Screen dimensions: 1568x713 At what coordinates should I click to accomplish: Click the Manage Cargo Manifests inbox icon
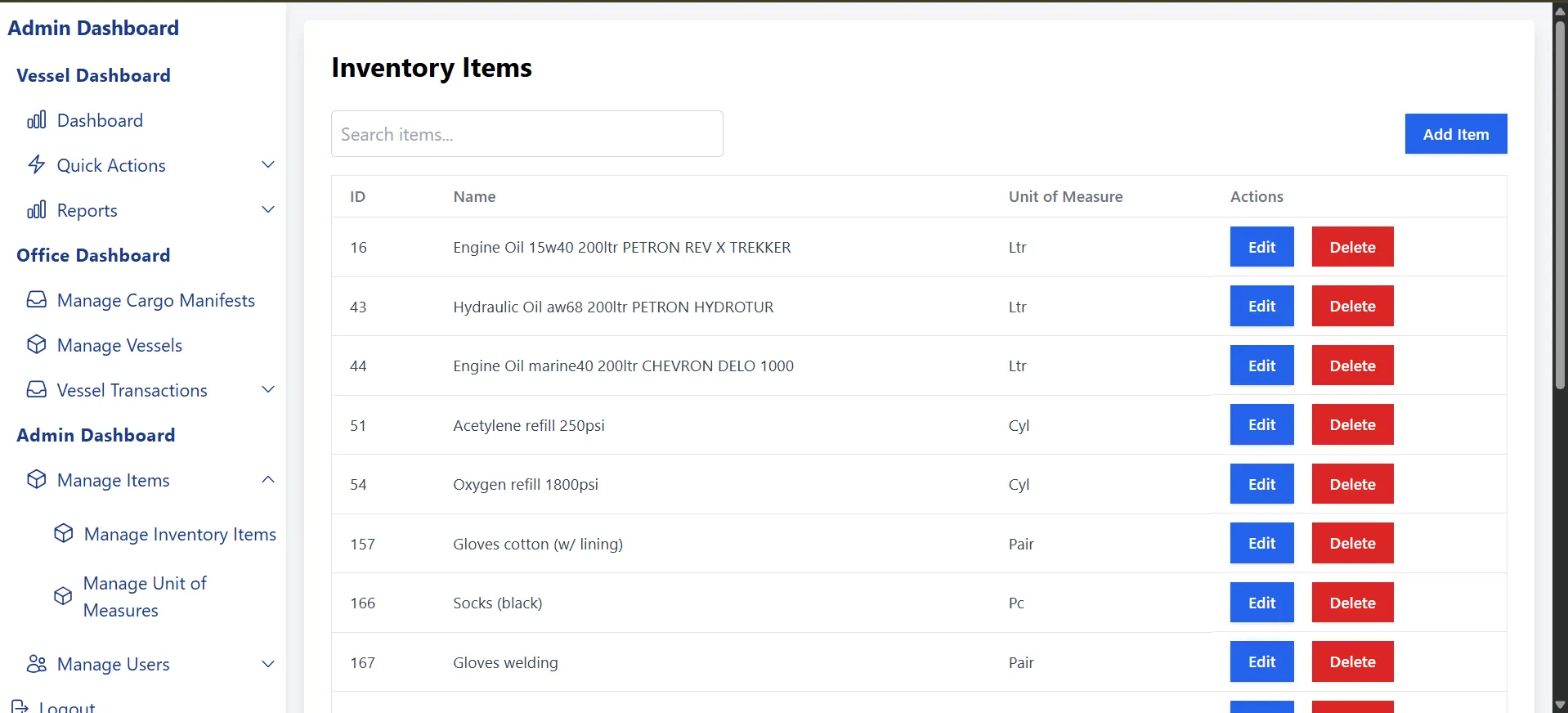click(36, 300)
